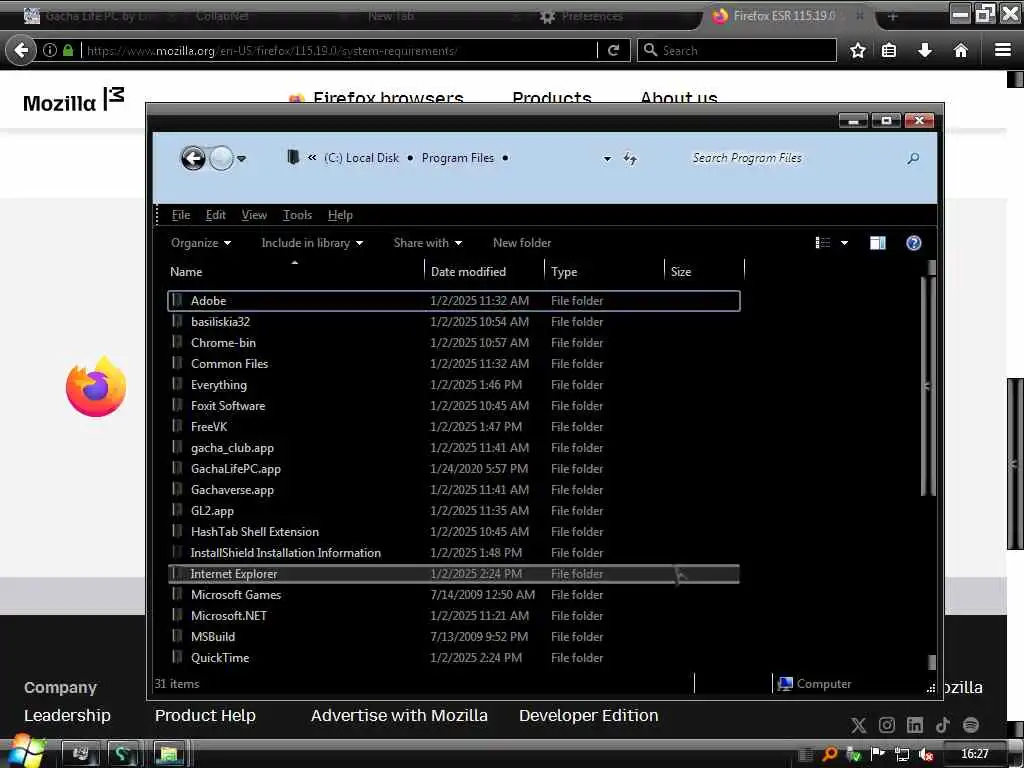
Task: Open the Firefox downloads arrow icon
Action: (x=925, y=50)
